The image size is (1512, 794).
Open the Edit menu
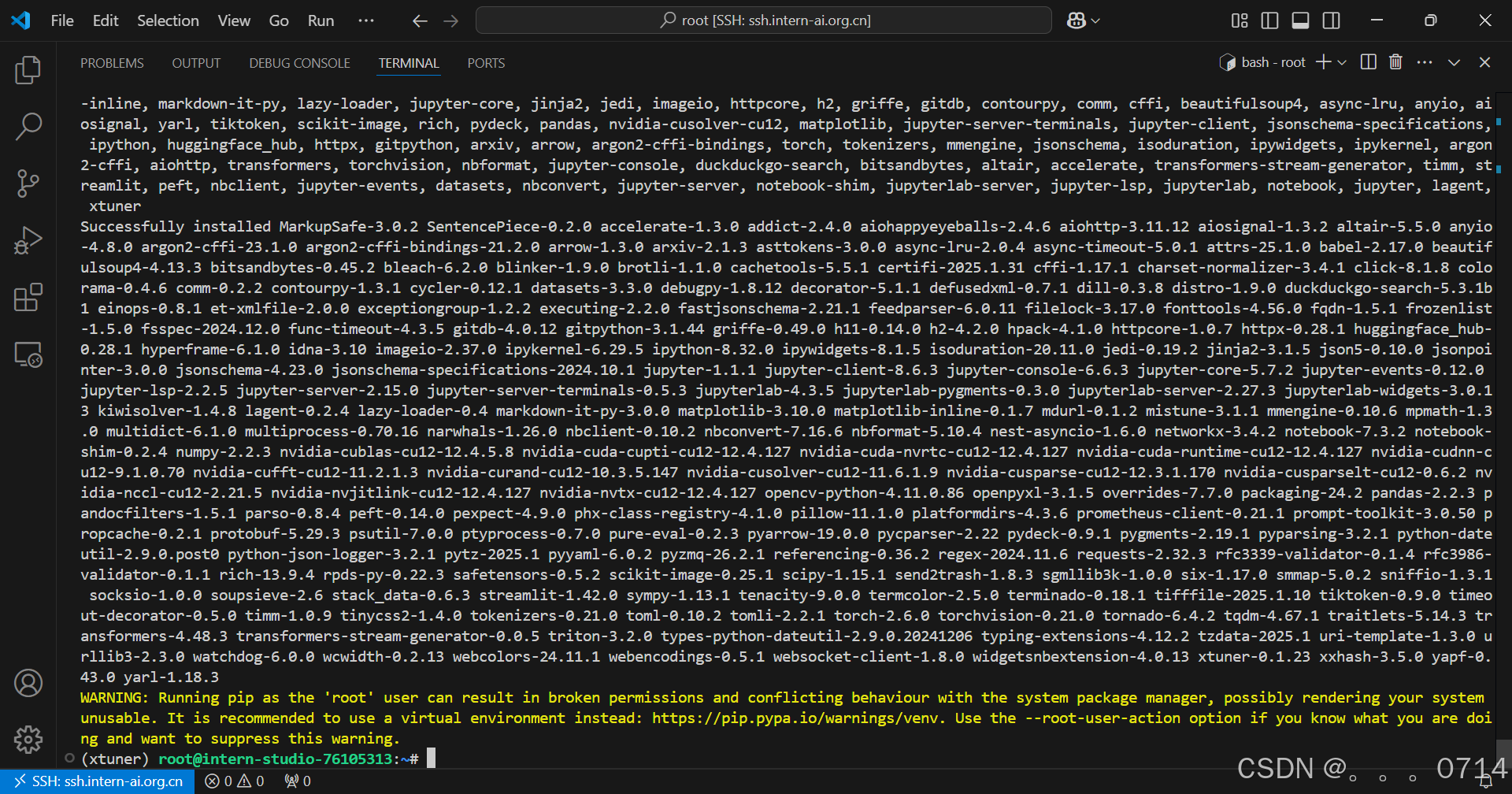click(x=106, y=20)
